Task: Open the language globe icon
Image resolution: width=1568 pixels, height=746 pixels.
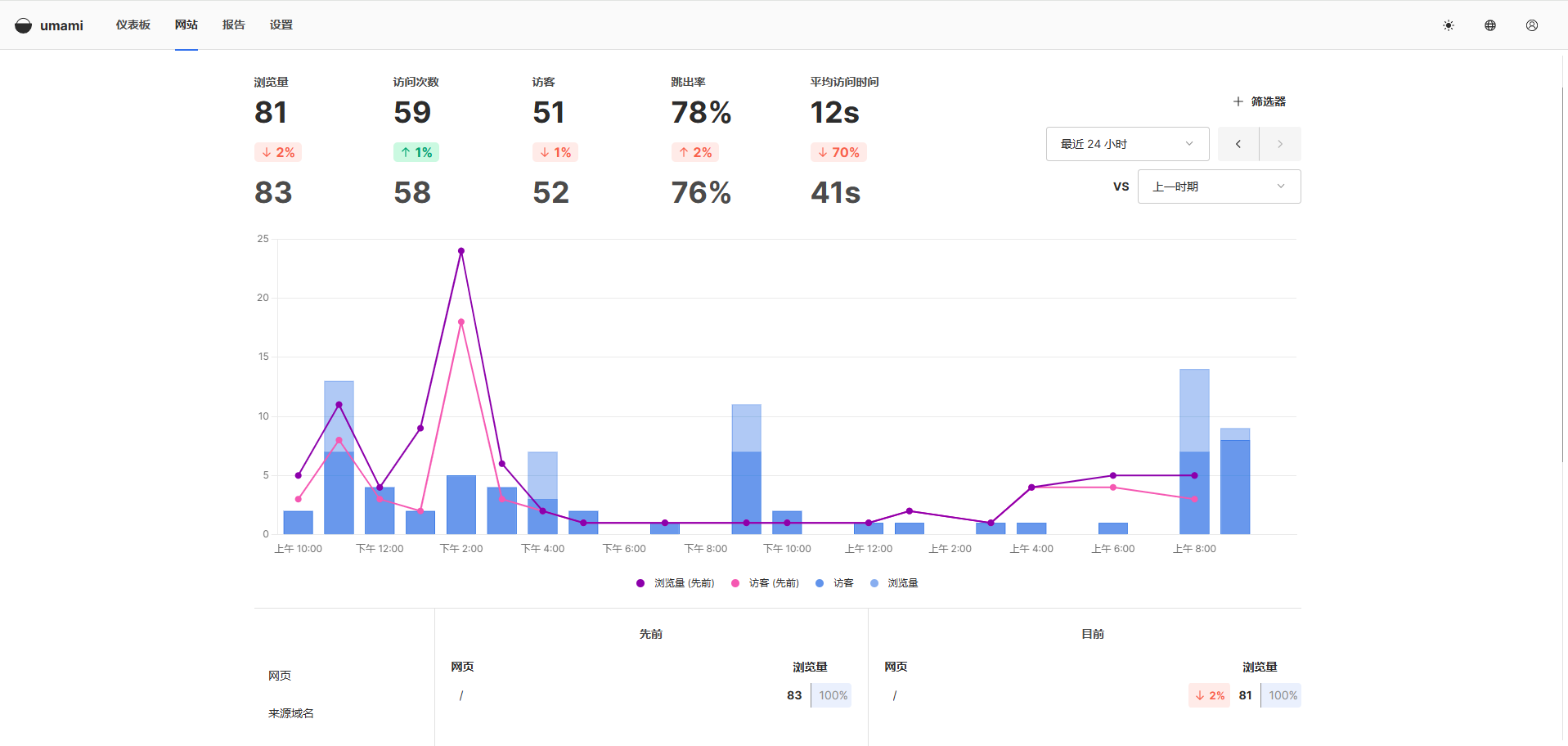Action: (x=1489, y=25)
